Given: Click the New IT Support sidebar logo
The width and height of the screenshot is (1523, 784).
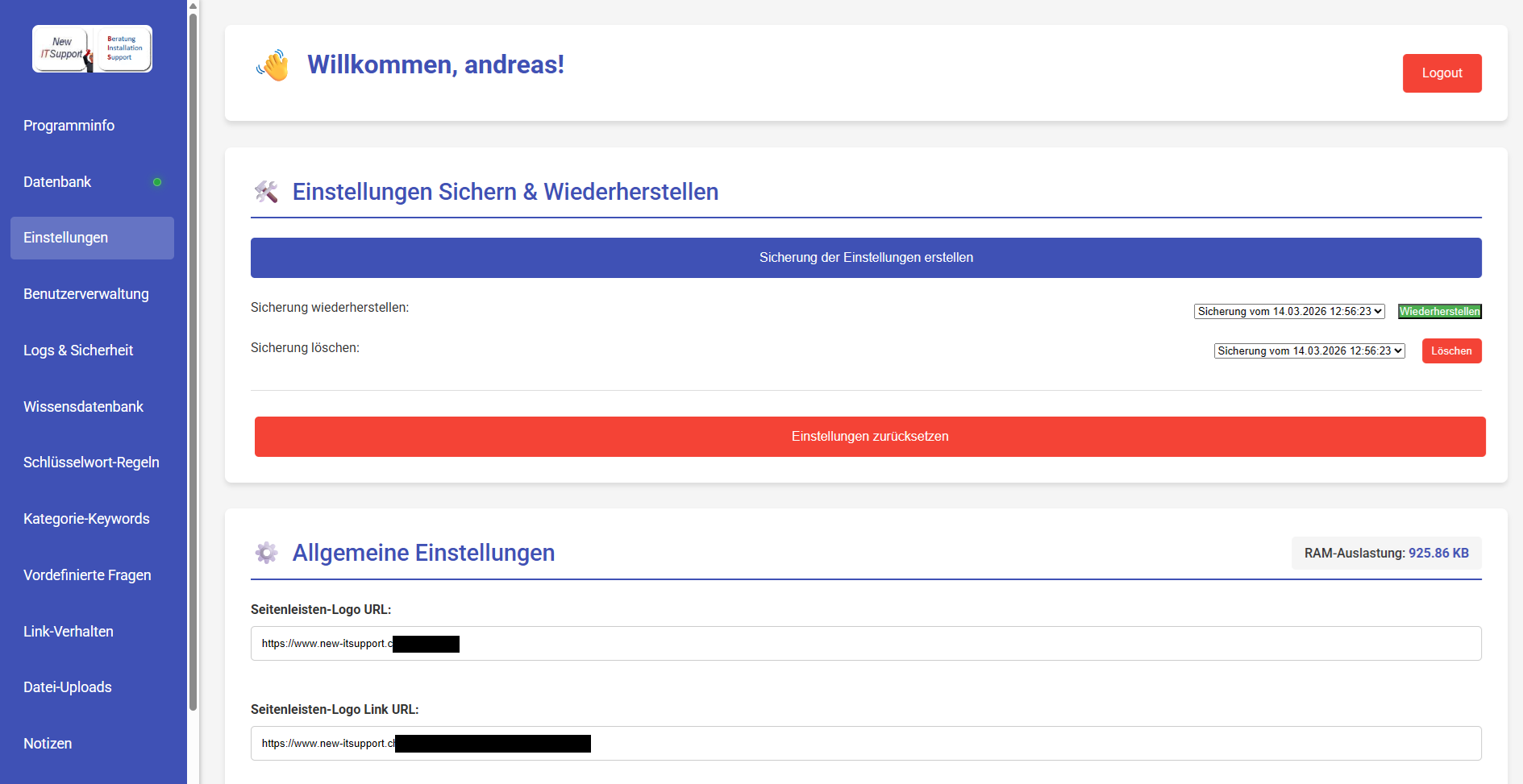Looking at the screenshot, I should tap(92, 49).
